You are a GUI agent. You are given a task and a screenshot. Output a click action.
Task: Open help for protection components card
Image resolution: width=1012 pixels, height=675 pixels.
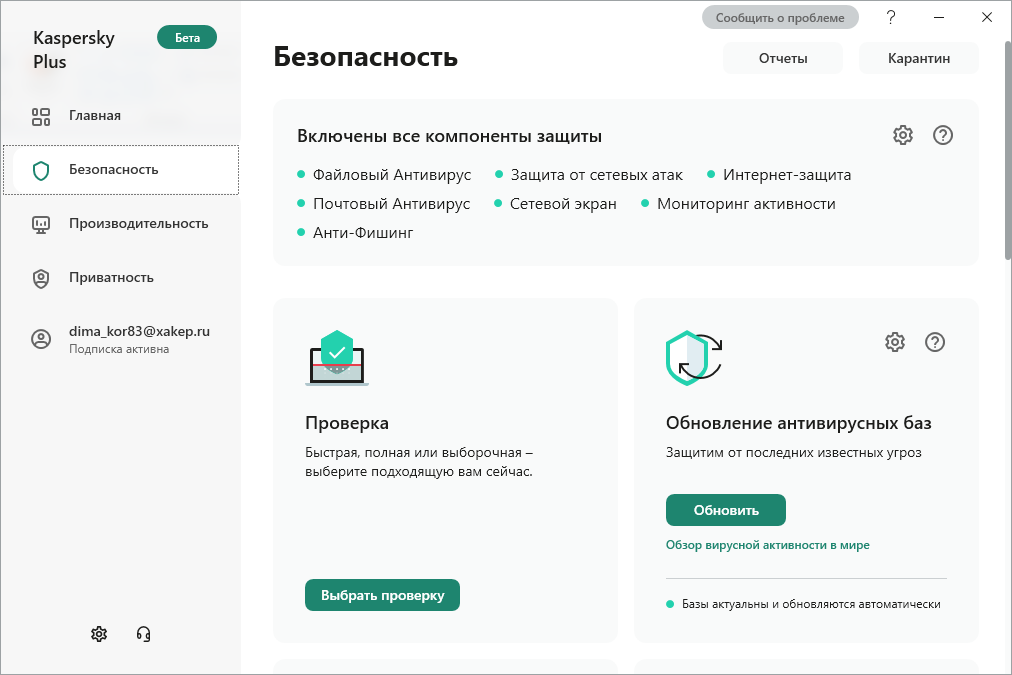click(943, 135)
